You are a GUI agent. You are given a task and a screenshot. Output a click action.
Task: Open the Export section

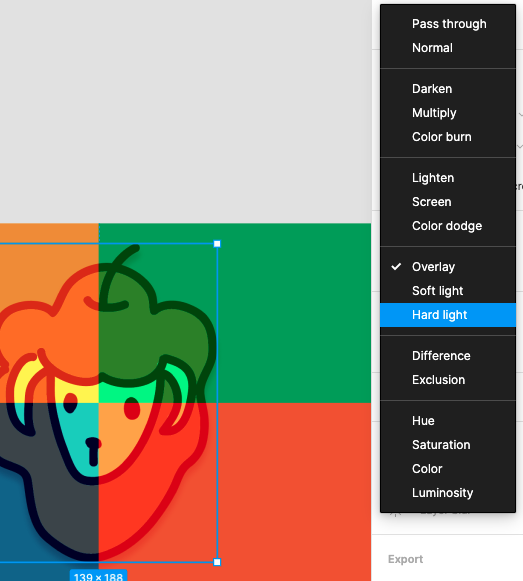coord(405,559)
